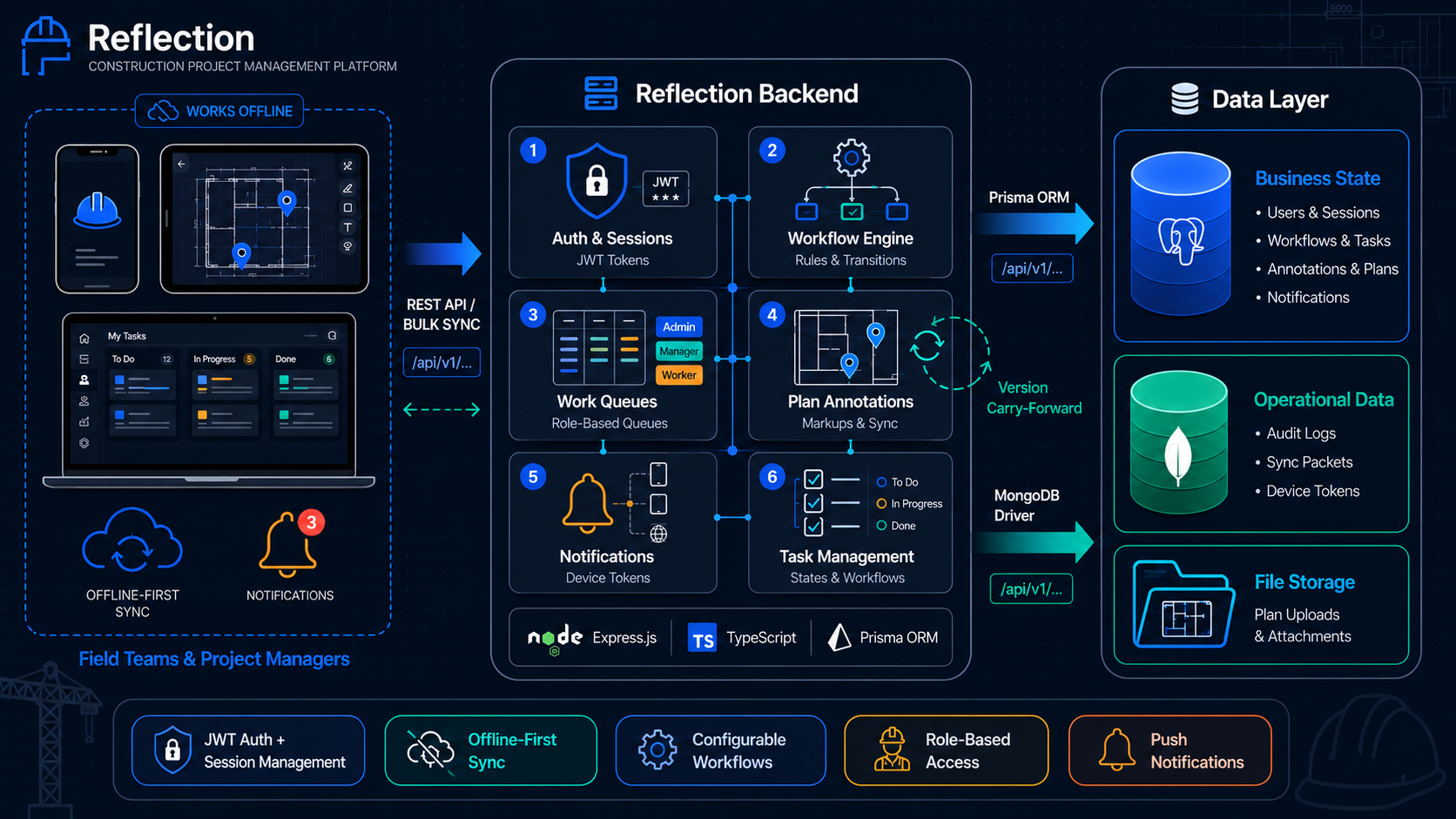
Task: Click the 'Device Tokens' text under Operational Data
Action: (x=1313, y=491)
